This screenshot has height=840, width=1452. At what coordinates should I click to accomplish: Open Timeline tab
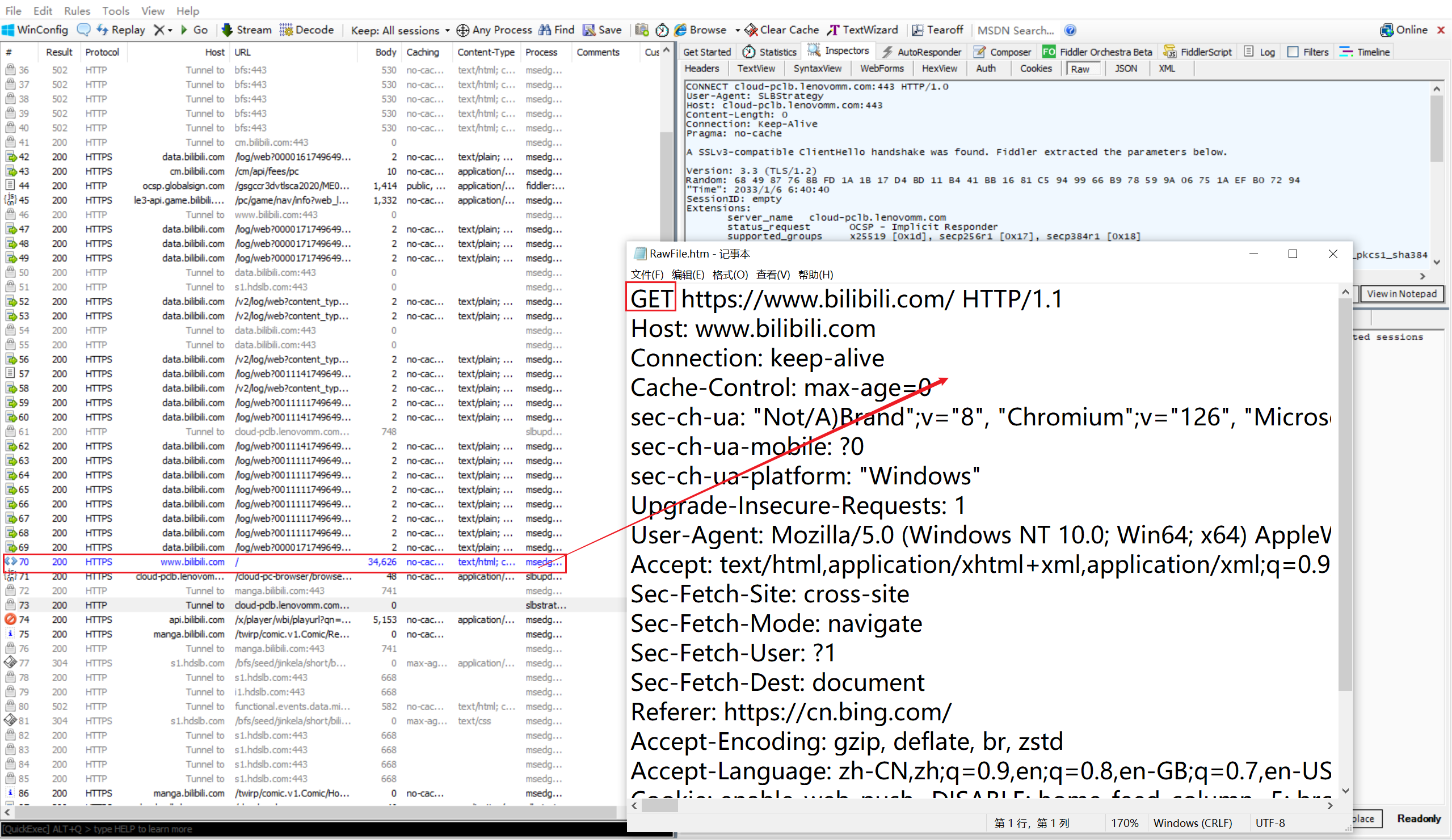(x=1365, y=52)
